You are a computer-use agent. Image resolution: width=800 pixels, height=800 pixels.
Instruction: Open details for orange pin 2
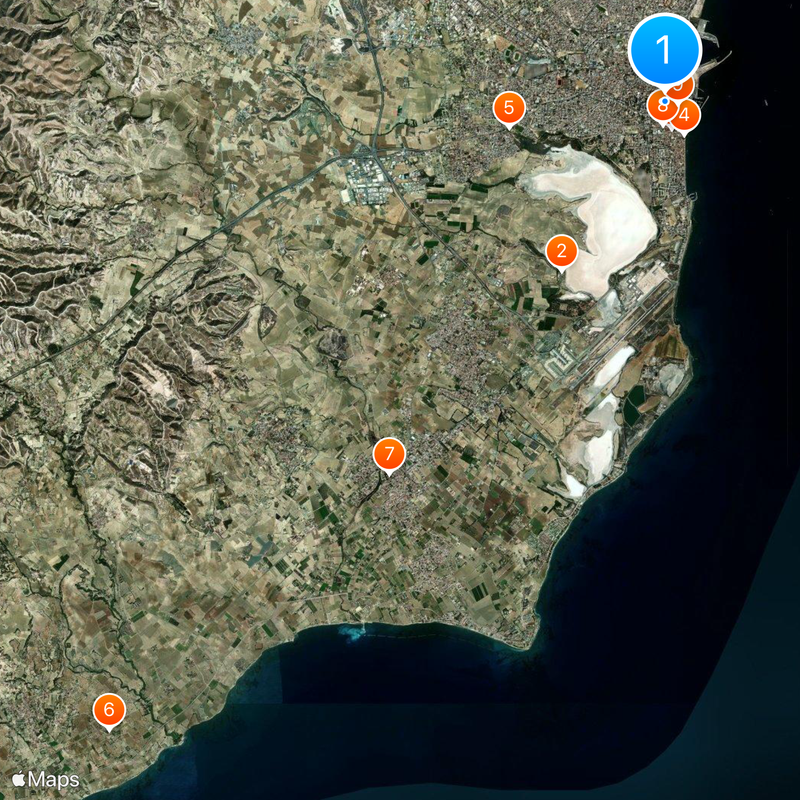[563, 250]
